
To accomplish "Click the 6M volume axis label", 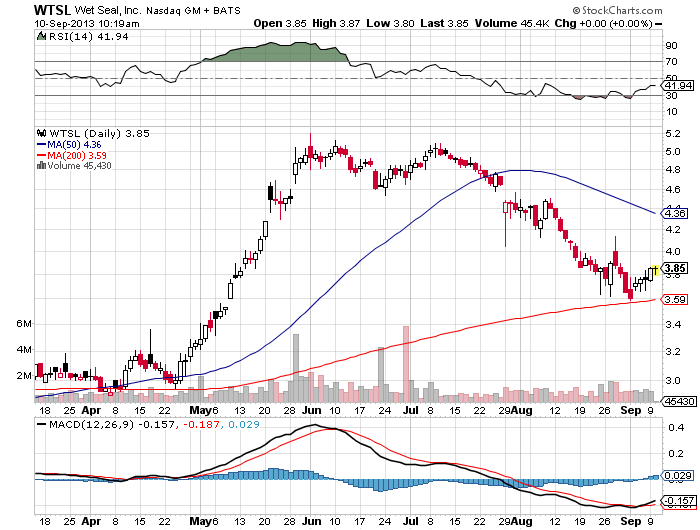I will coord(24,323).
